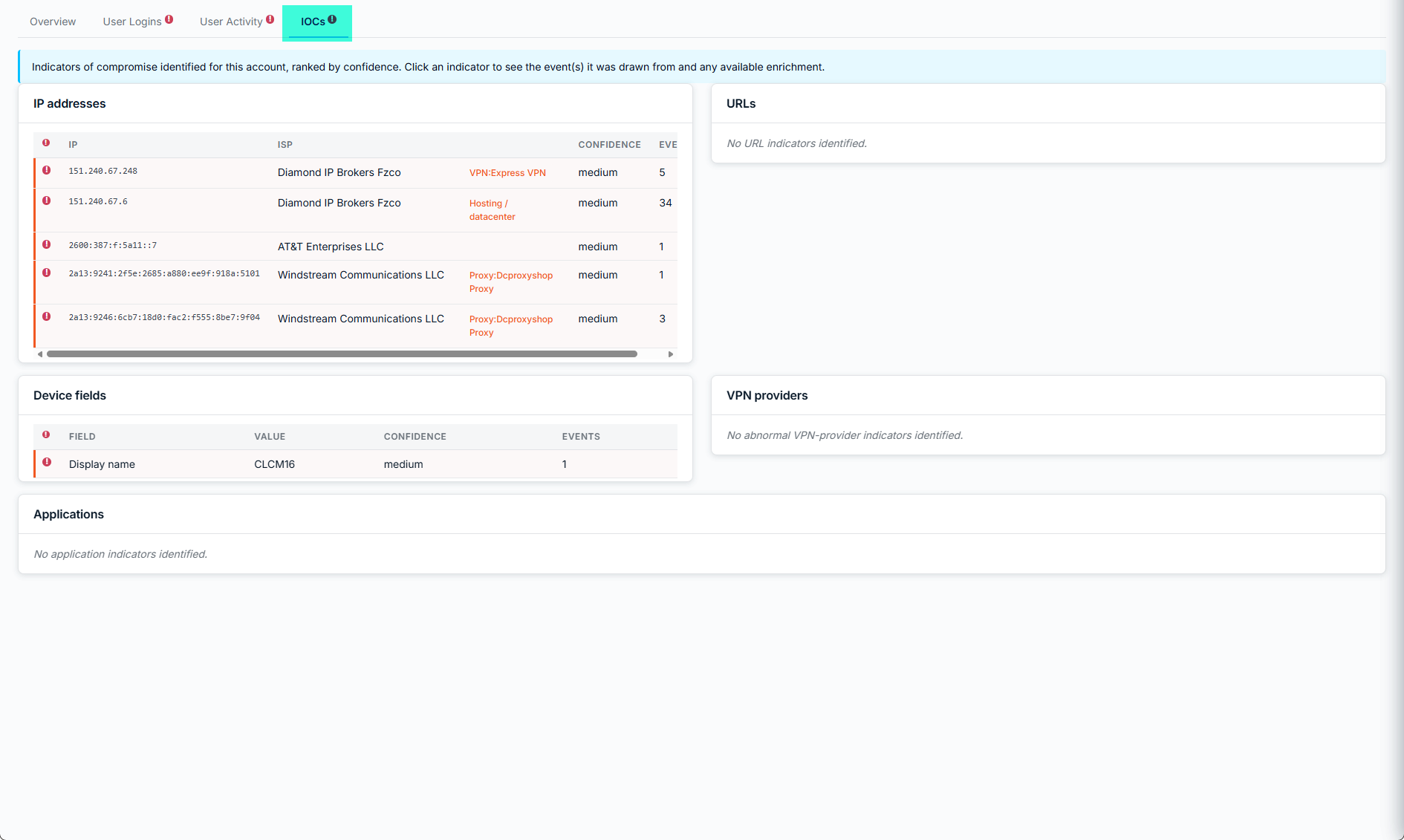This screenshot has width=1404, height=840.
Task: Click alert icon for 151.240.67.6 row
Action: 47,201
